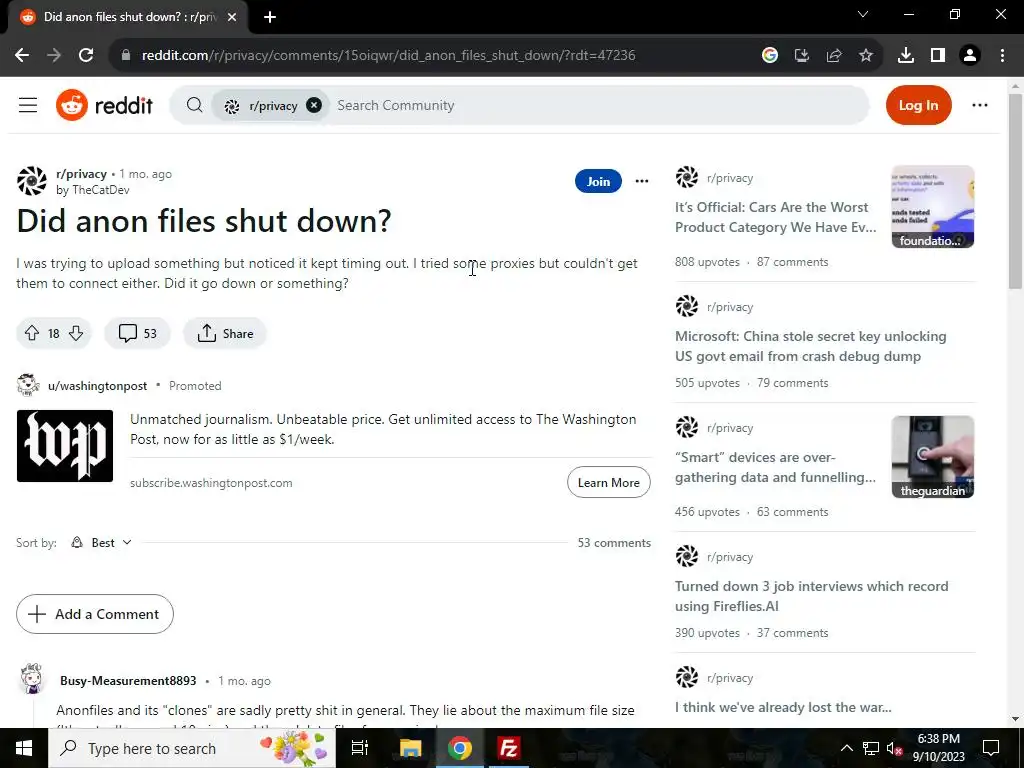Viewport: 1024px width, 768px height.
Task: Select the Did anon files shut down tab
Action: 128,17
